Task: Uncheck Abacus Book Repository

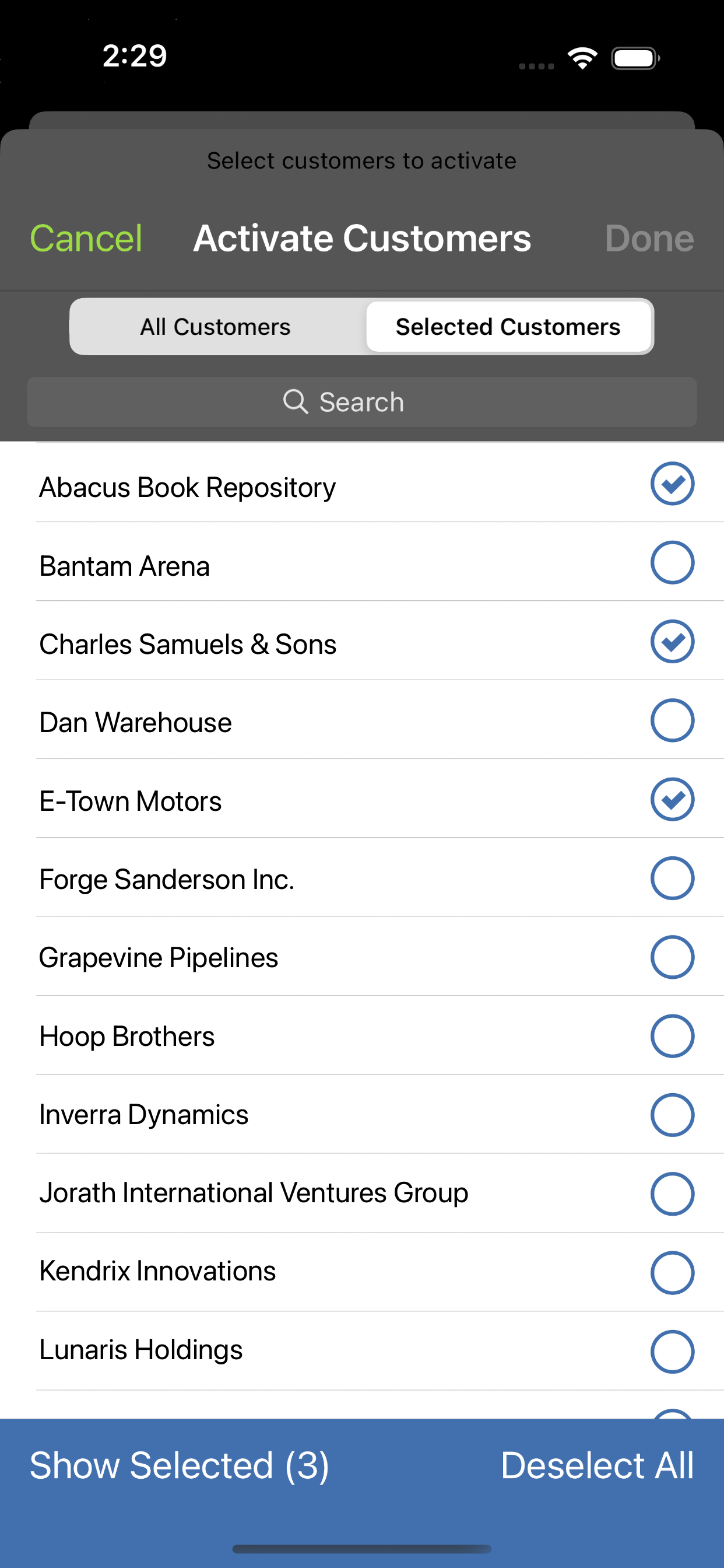Action: click(x=672, y=484)
